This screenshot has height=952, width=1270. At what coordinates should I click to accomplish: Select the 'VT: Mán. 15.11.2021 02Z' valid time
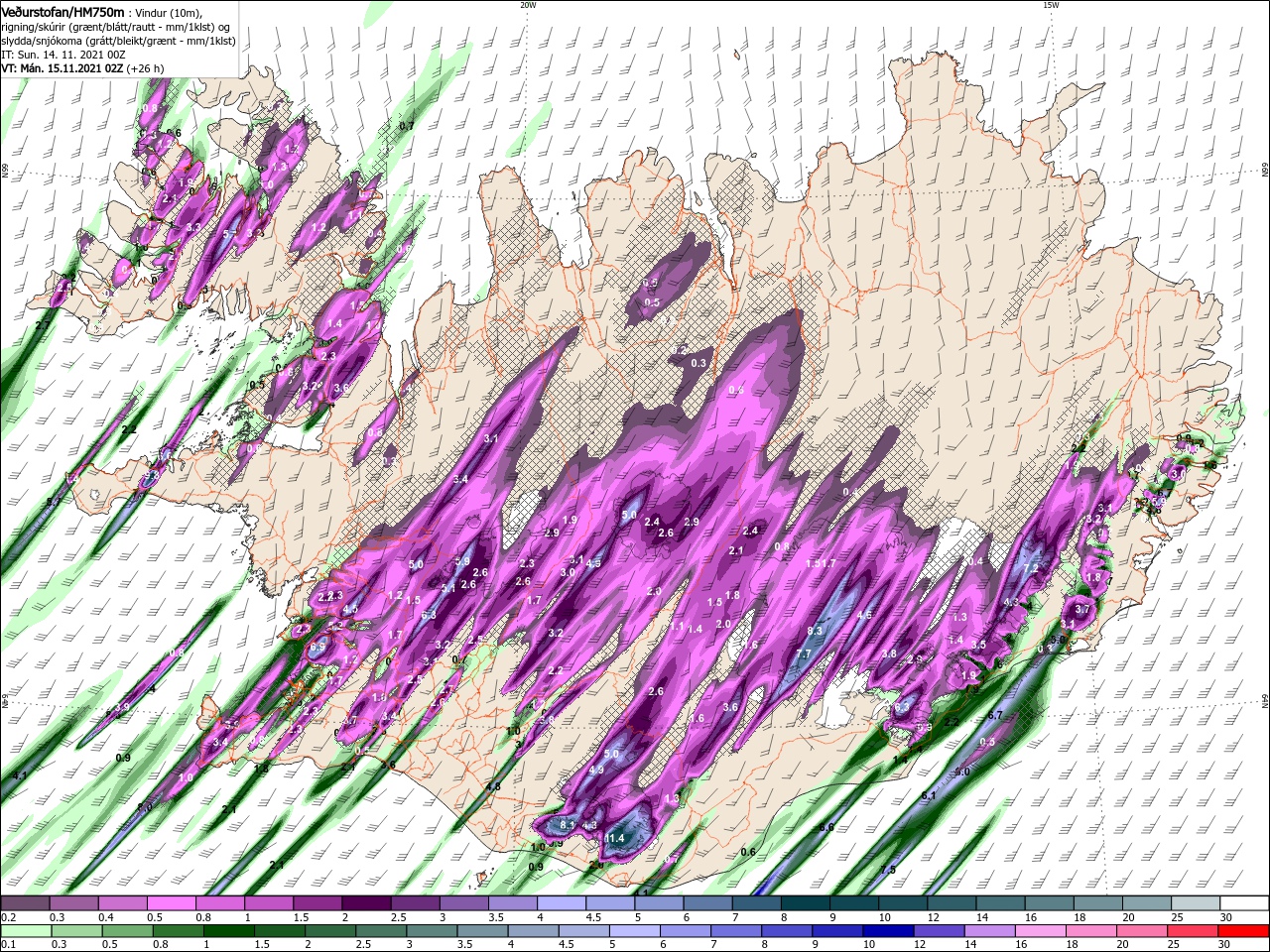(x=61, y=68)
